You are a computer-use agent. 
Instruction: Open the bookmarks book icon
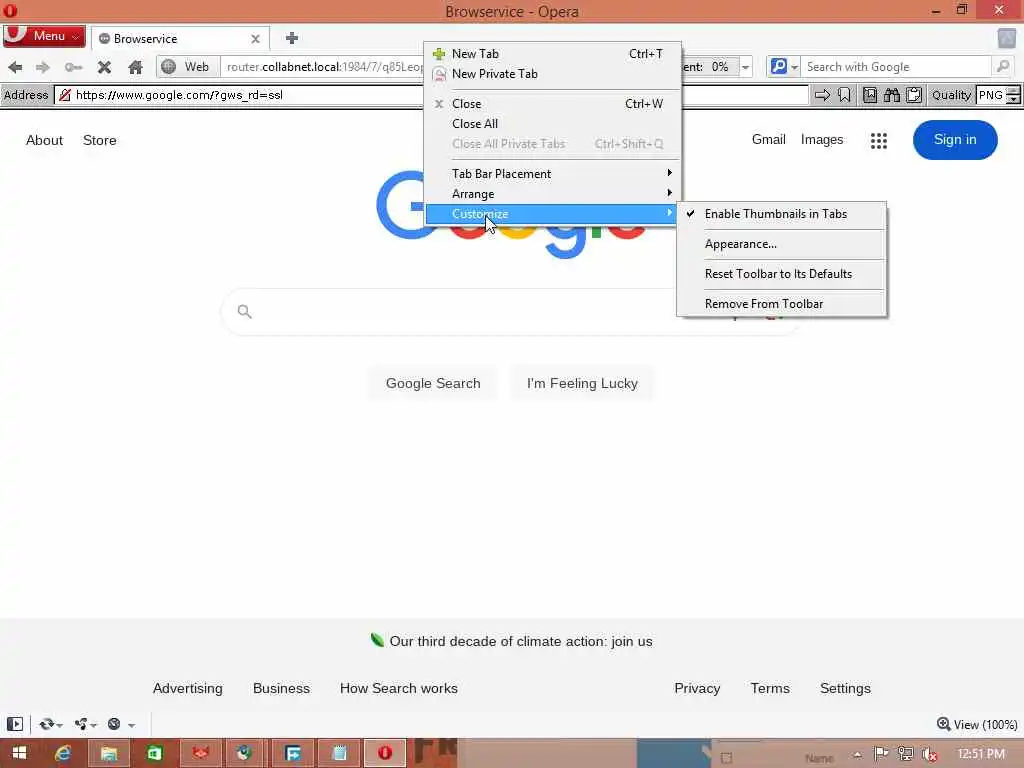[x=870, y=95]
